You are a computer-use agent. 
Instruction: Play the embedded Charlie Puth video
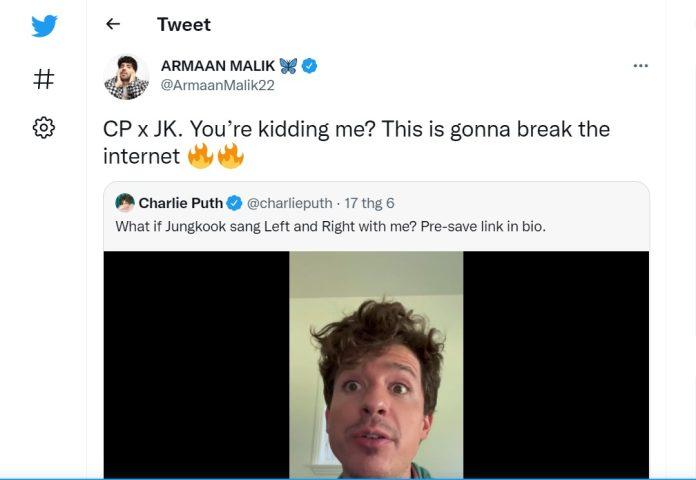tap(376, 365)
